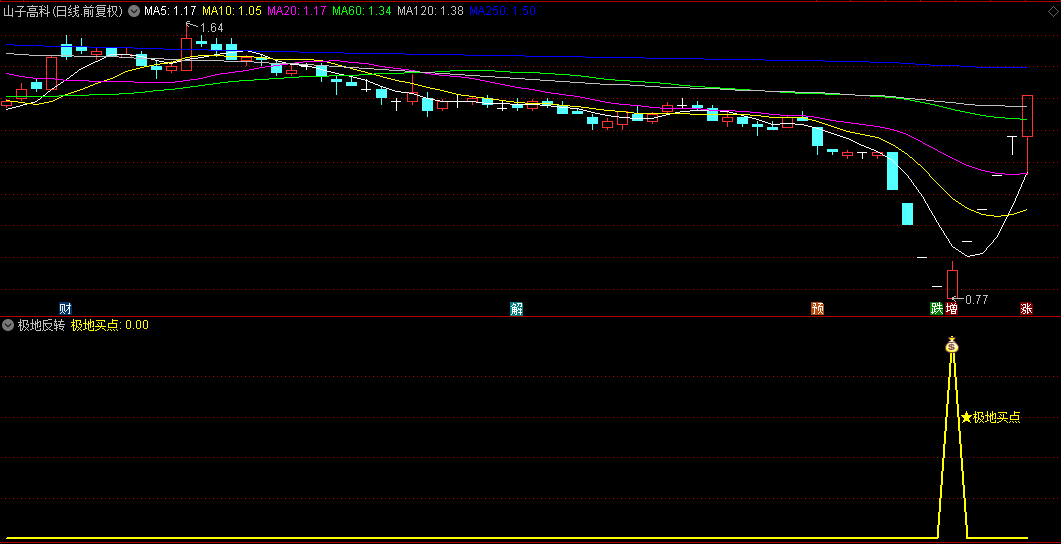
Task: Select the 山子高科(日线.前复权) title label
Action: (x=63, y=11)
